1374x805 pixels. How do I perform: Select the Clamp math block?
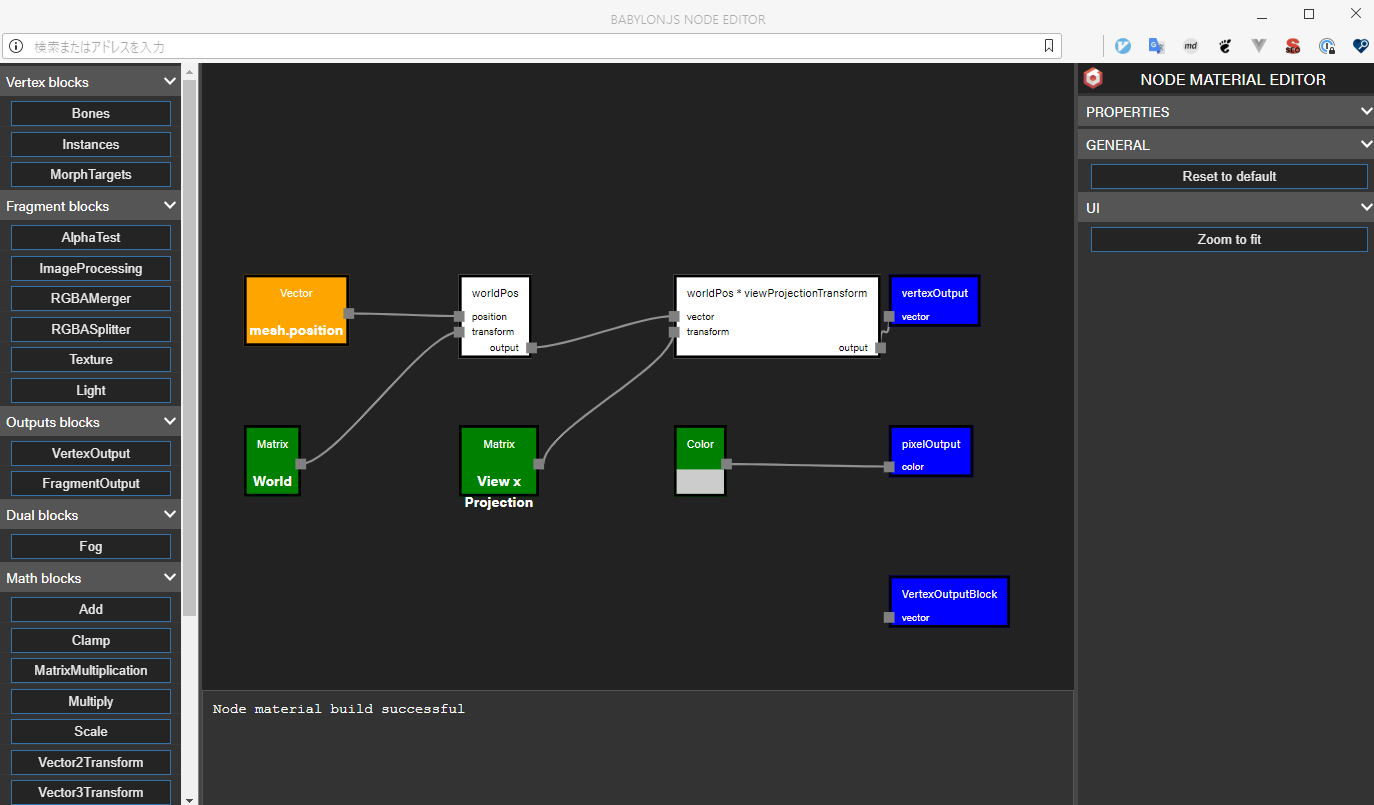coord(91,640)
